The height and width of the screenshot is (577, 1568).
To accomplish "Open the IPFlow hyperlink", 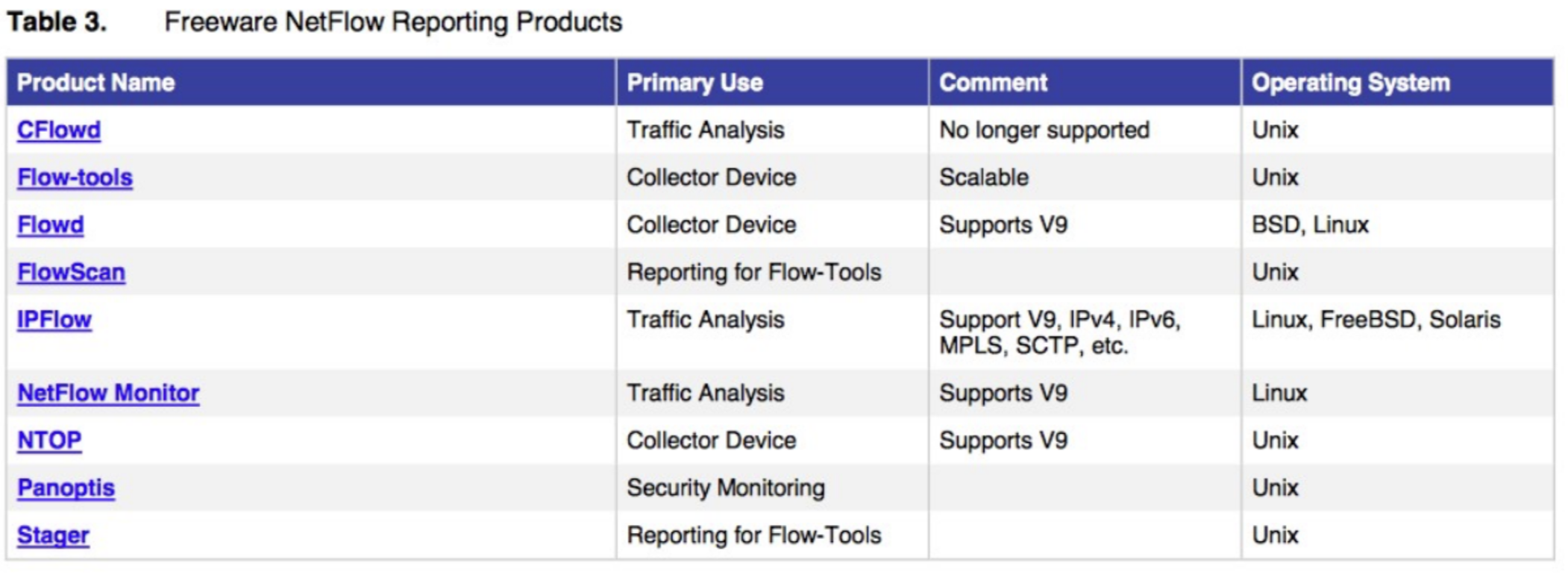I will pos(54,319).
